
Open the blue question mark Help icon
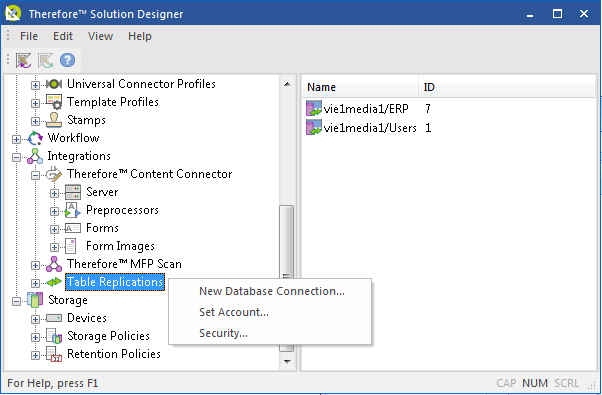[67, 60]
